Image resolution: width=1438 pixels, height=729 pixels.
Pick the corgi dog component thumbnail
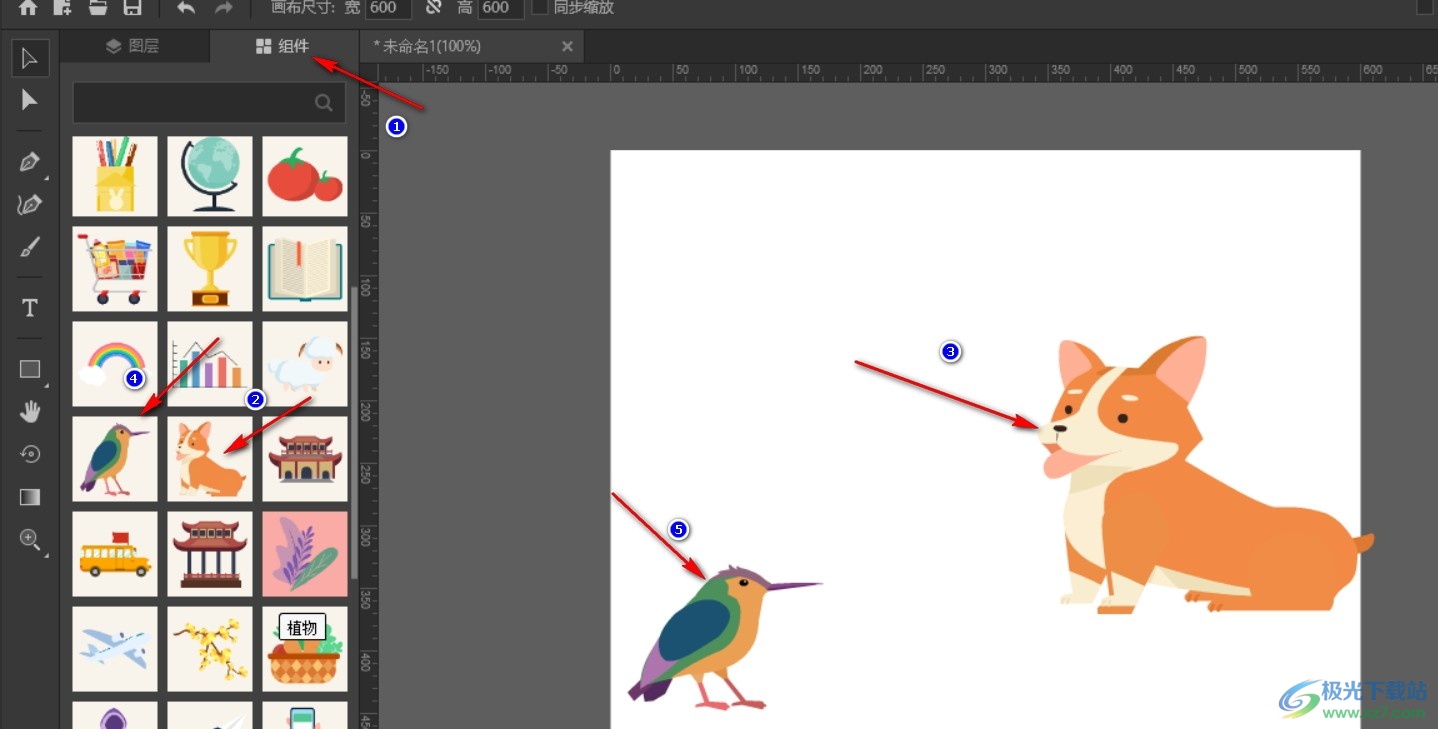[x=210, y=459]
